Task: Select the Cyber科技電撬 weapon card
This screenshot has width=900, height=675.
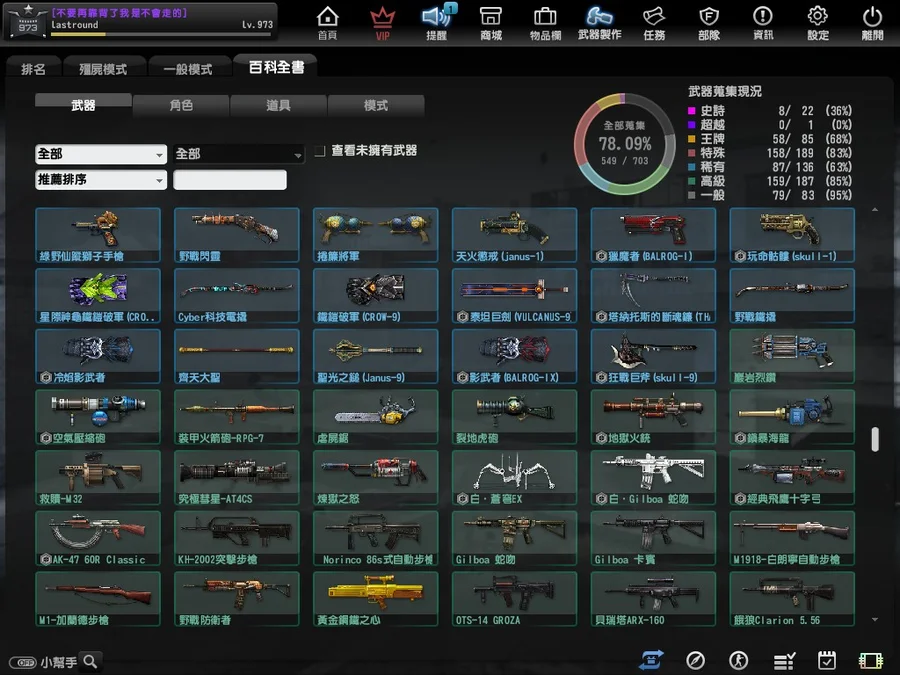Action: click(236, 296)
